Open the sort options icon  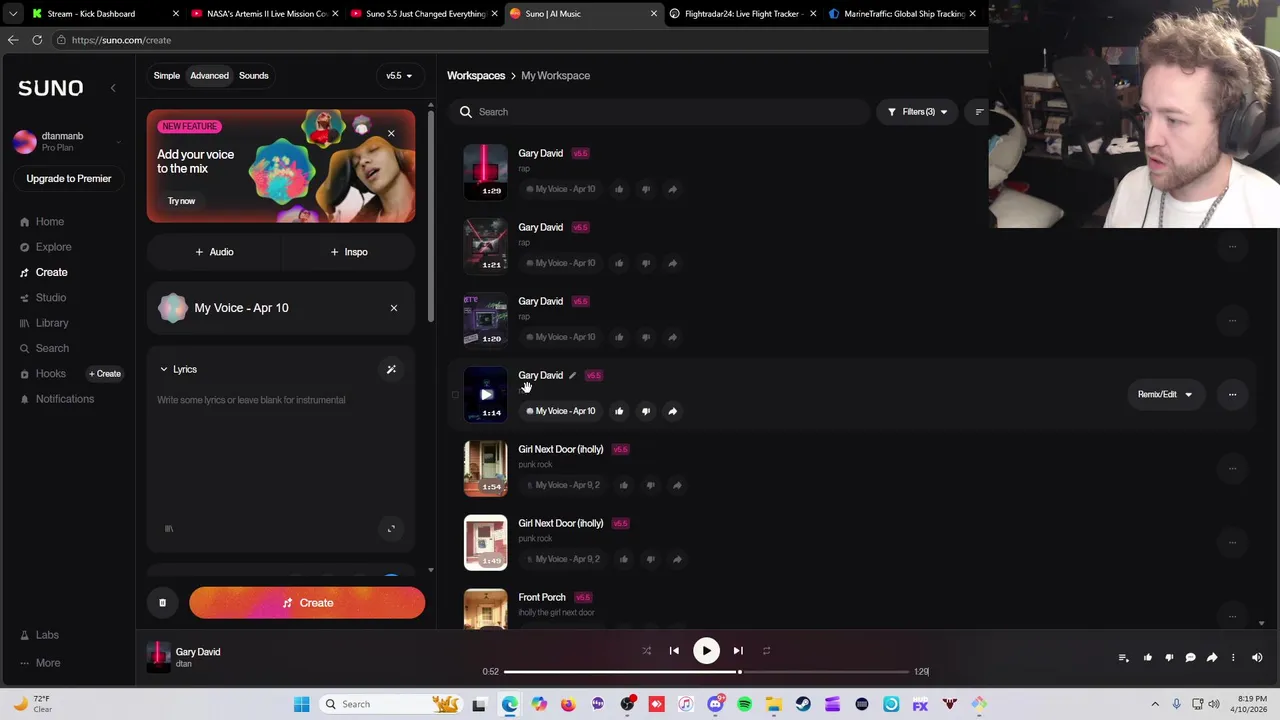tap(979, 112)
